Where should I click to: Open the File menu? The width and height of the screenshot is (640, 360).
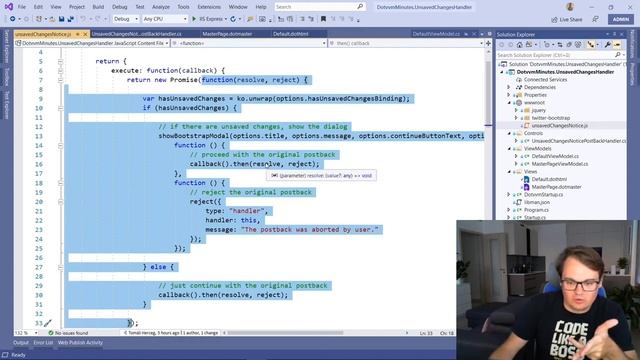pos(22,7)
